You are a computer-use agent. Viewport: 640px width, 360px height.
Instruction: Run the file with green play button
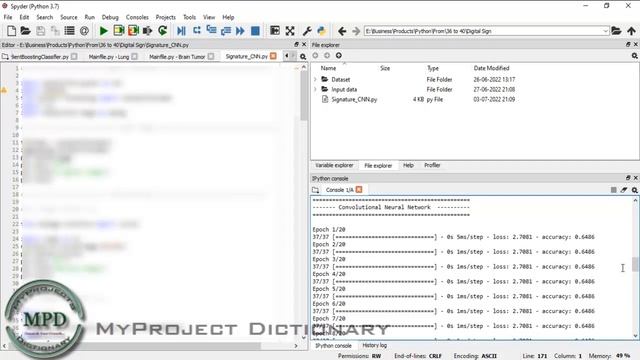point(104,31)
